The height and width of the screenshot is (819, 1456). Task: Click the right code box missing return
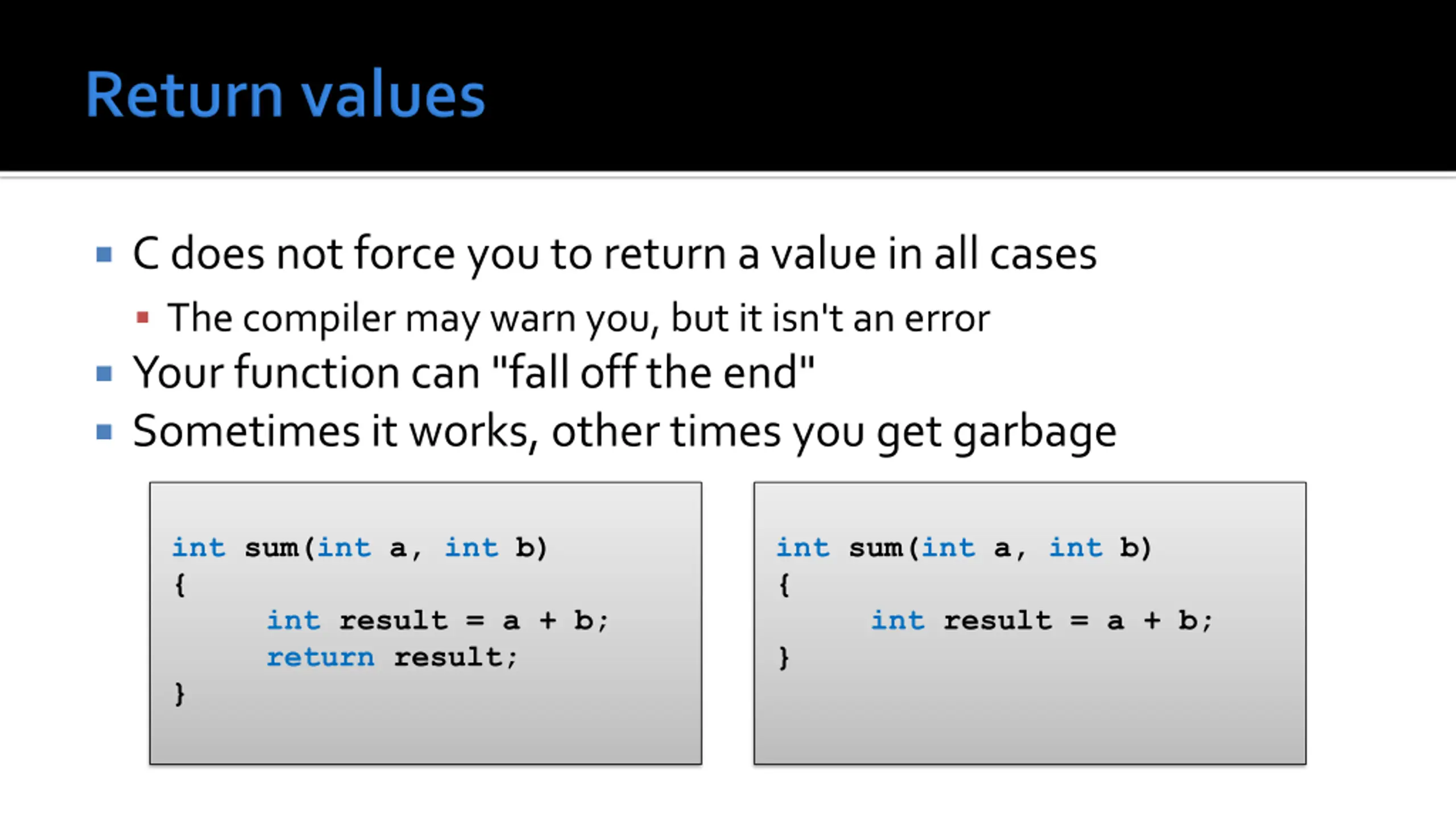point(1030,623)
